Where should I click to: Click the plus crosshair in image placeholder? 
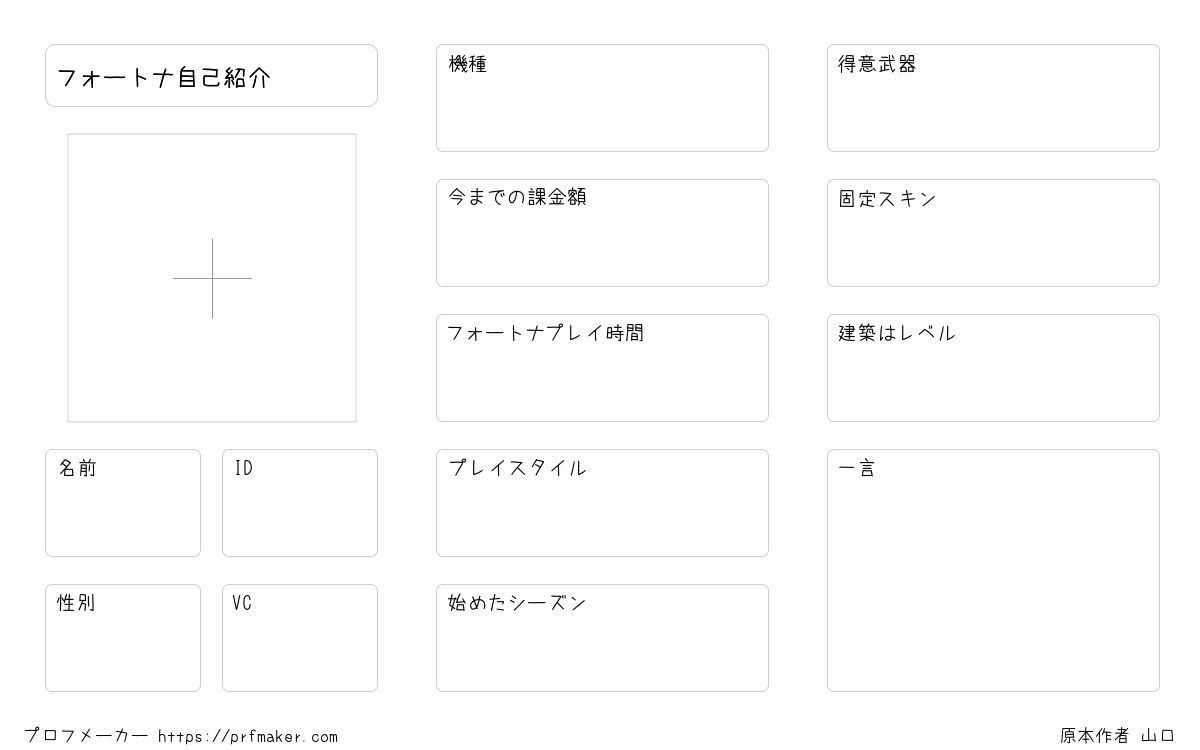[212, 278]
